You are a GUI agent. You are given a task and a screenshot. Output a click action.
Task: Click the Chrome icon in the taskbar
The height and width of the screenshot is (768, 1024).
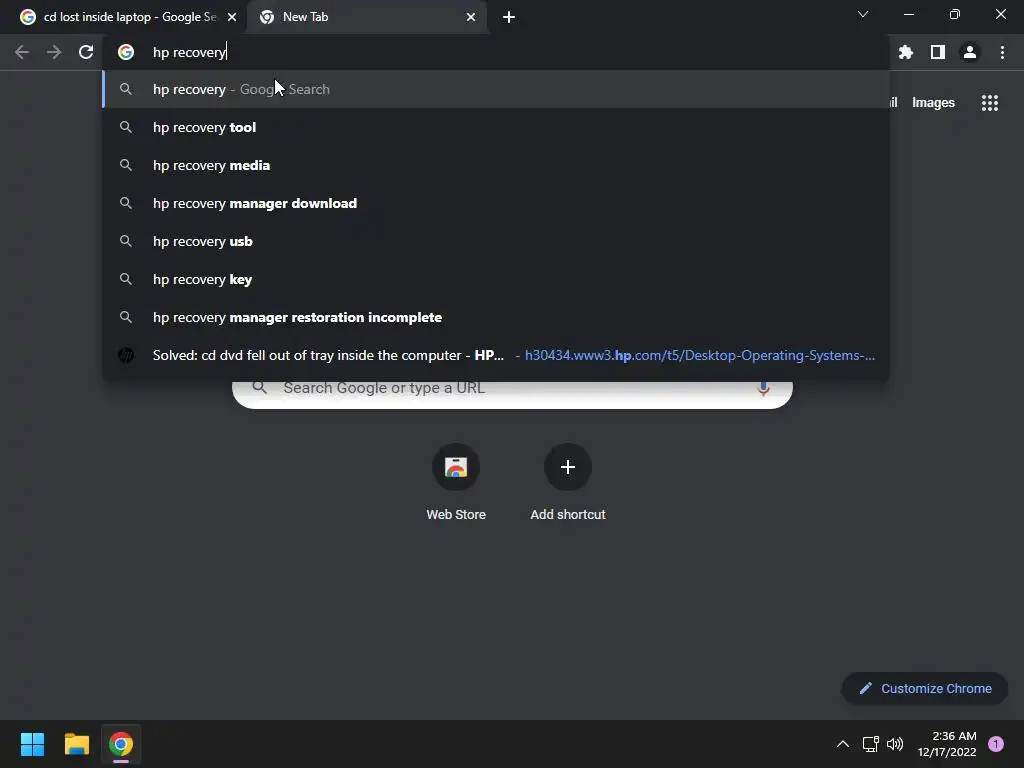121,744
